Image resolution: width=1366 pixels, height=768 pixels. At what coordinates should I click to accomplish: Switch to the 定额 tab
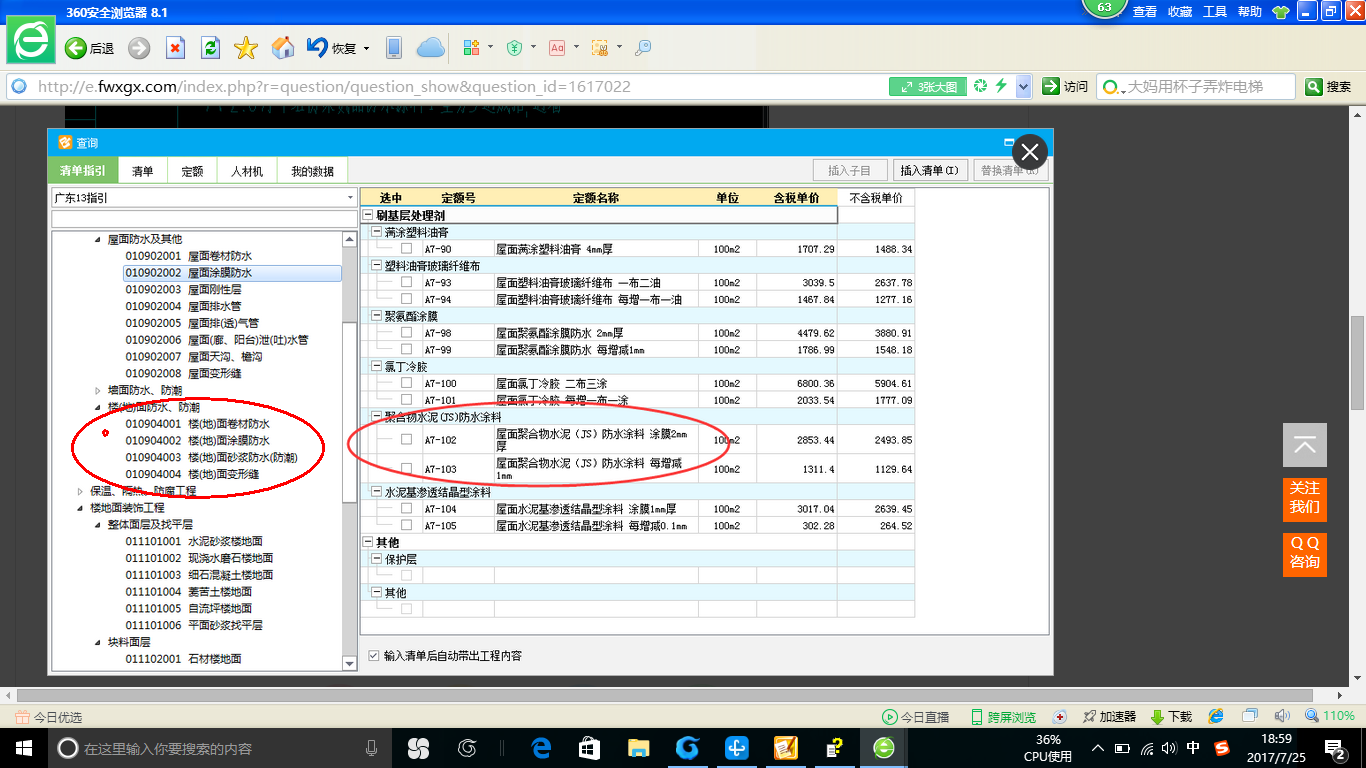(192, 171)
